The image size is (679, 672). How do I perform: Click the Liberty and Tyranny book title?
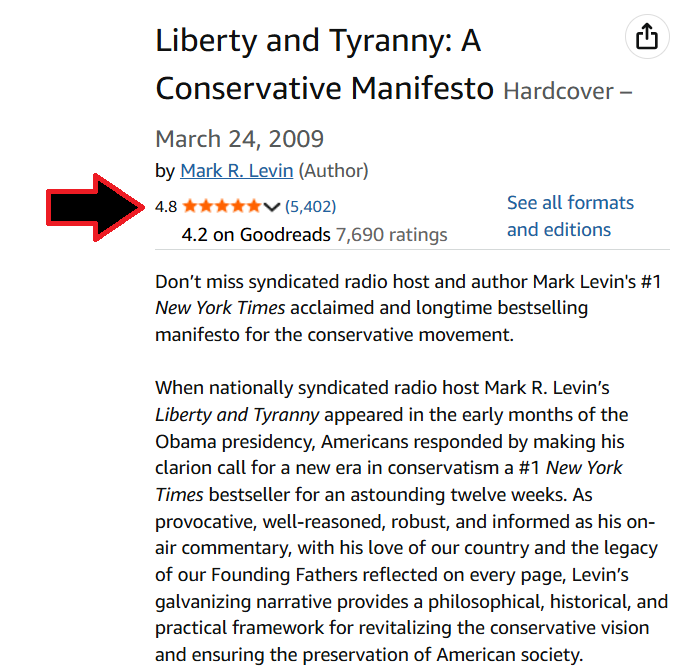(x=324, y=65)
